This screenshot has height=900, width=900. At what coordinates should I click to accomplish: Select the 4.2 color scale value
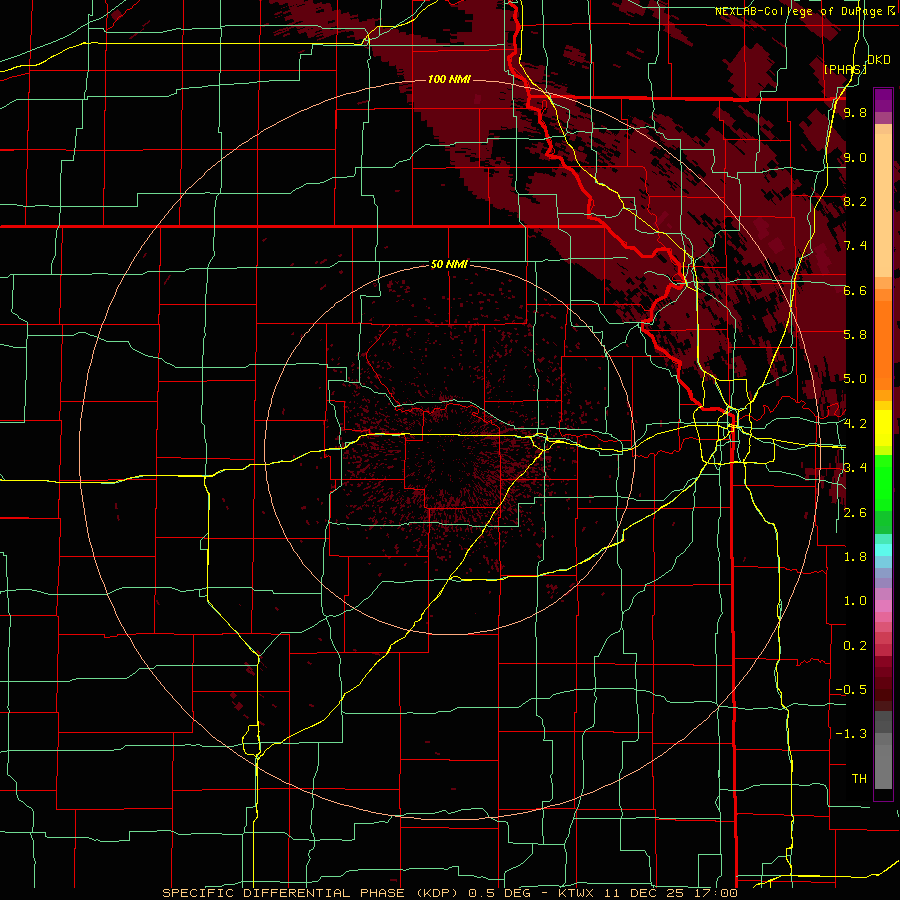[855, 424]
